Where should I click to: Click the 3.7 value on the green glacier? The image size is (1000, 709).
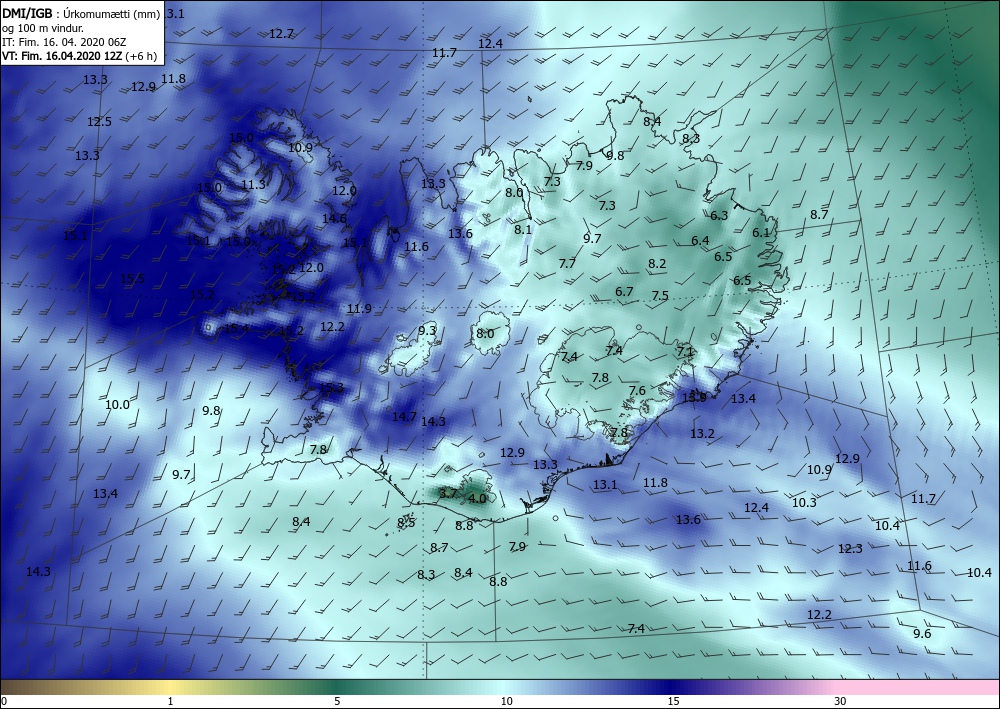(x=448, y=493)
